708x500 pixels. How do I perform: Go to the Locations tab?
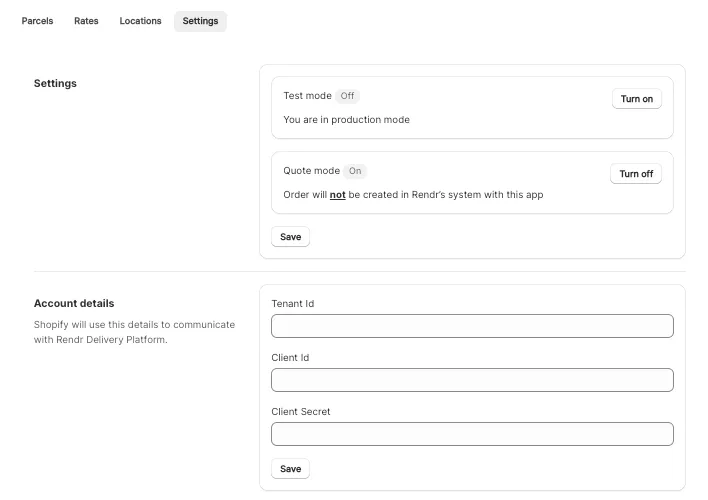140,21
